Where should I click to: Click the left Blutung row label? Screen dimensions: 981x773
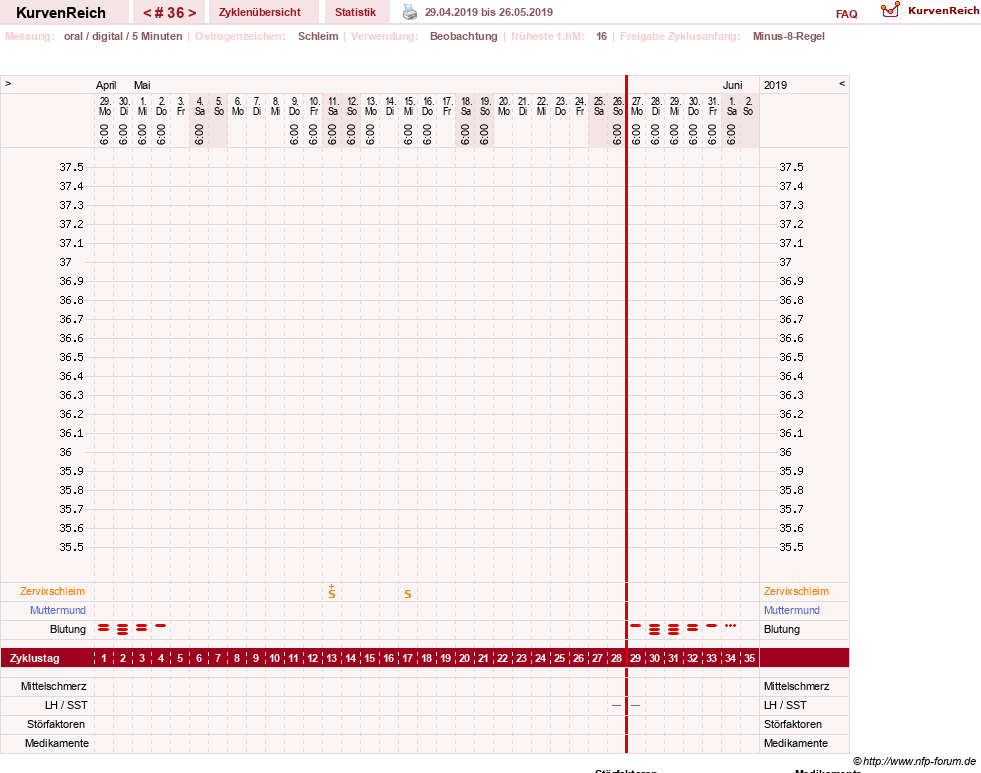[x=68, y=629]
